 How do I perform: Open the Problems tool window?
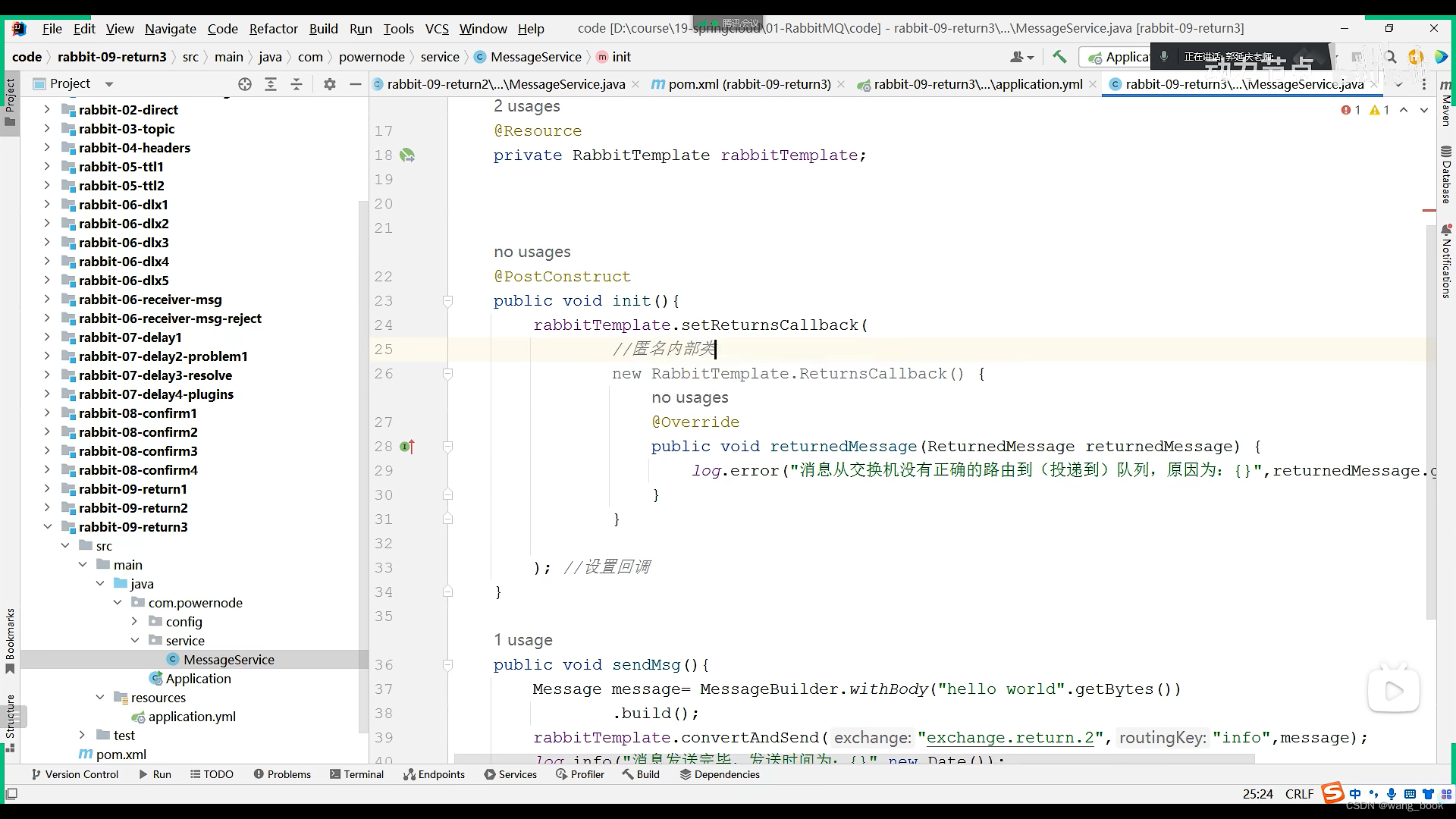pyautogui.click(x=282, y=774)
